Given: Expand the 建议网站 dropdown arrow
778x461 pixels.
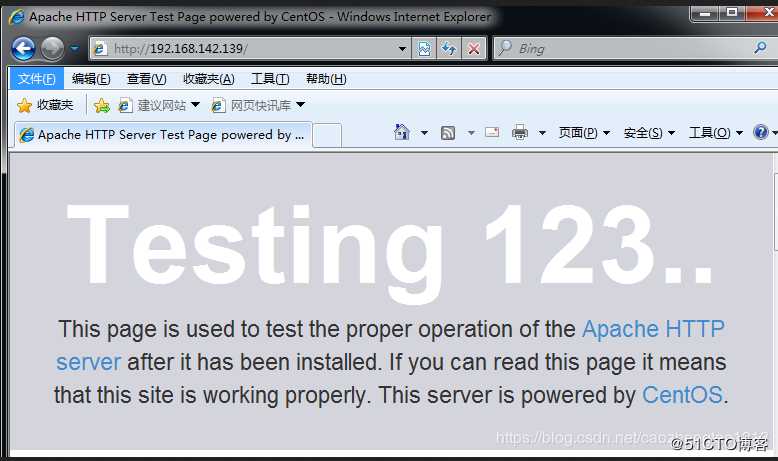Looking at the screenshot, I should coord(195,105).
